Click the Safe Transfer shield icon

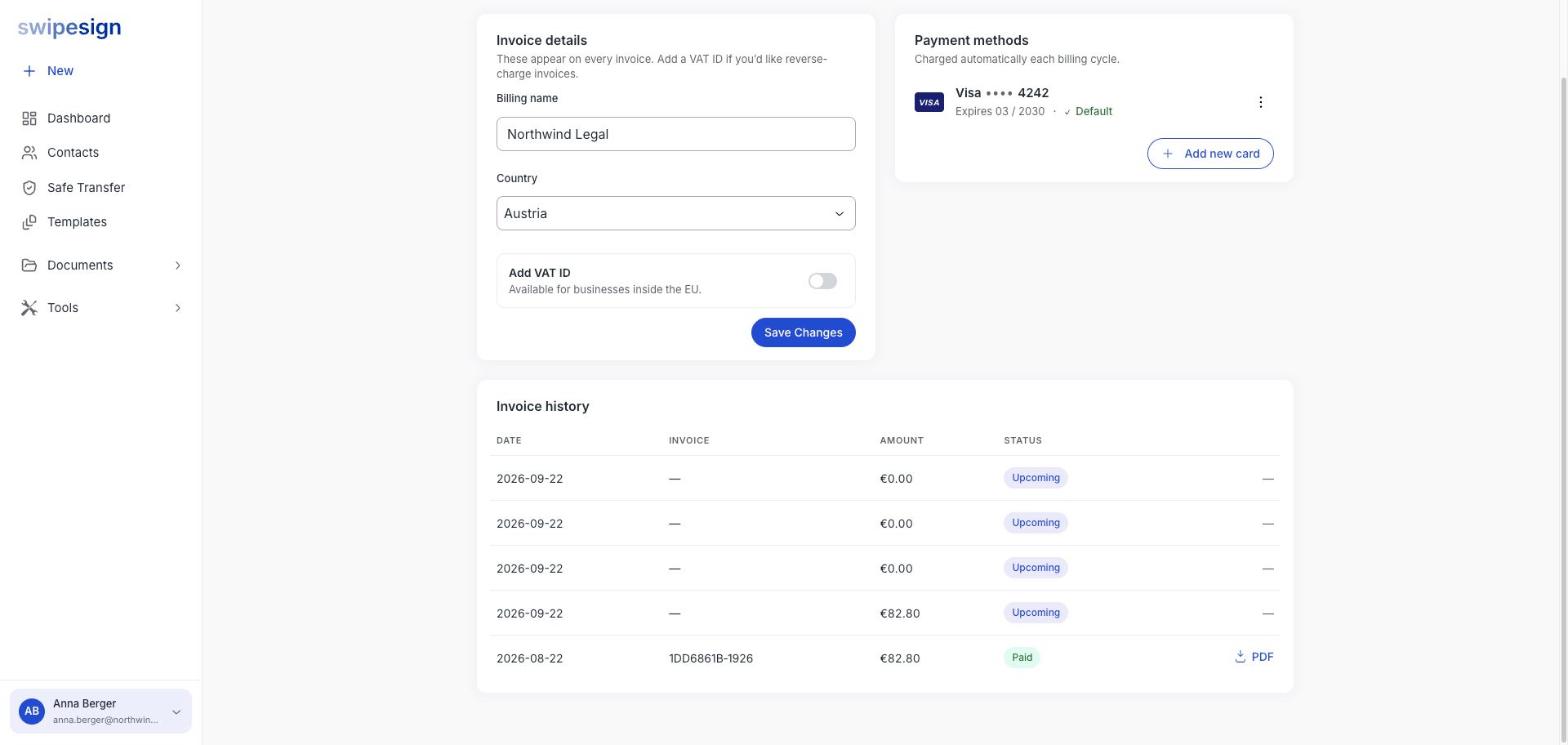click(29, 188)
